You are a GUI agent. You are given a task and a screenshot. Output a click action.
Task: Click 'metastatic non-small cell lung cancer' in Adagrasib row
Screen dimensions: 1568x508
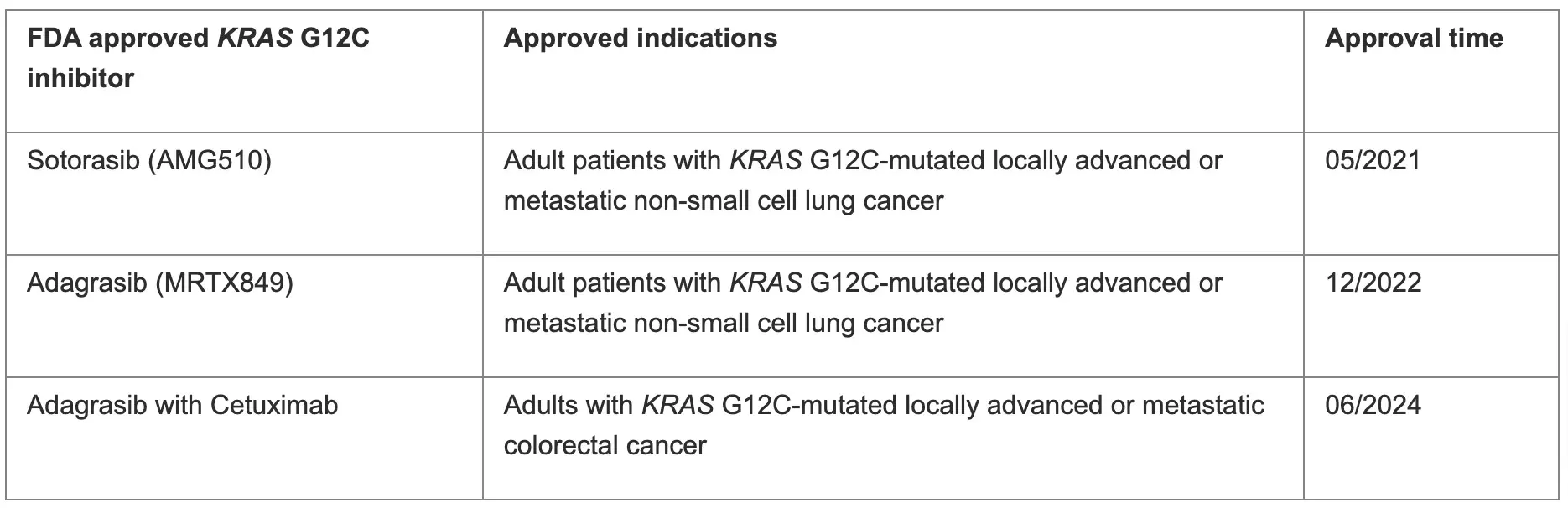point(724,324)
